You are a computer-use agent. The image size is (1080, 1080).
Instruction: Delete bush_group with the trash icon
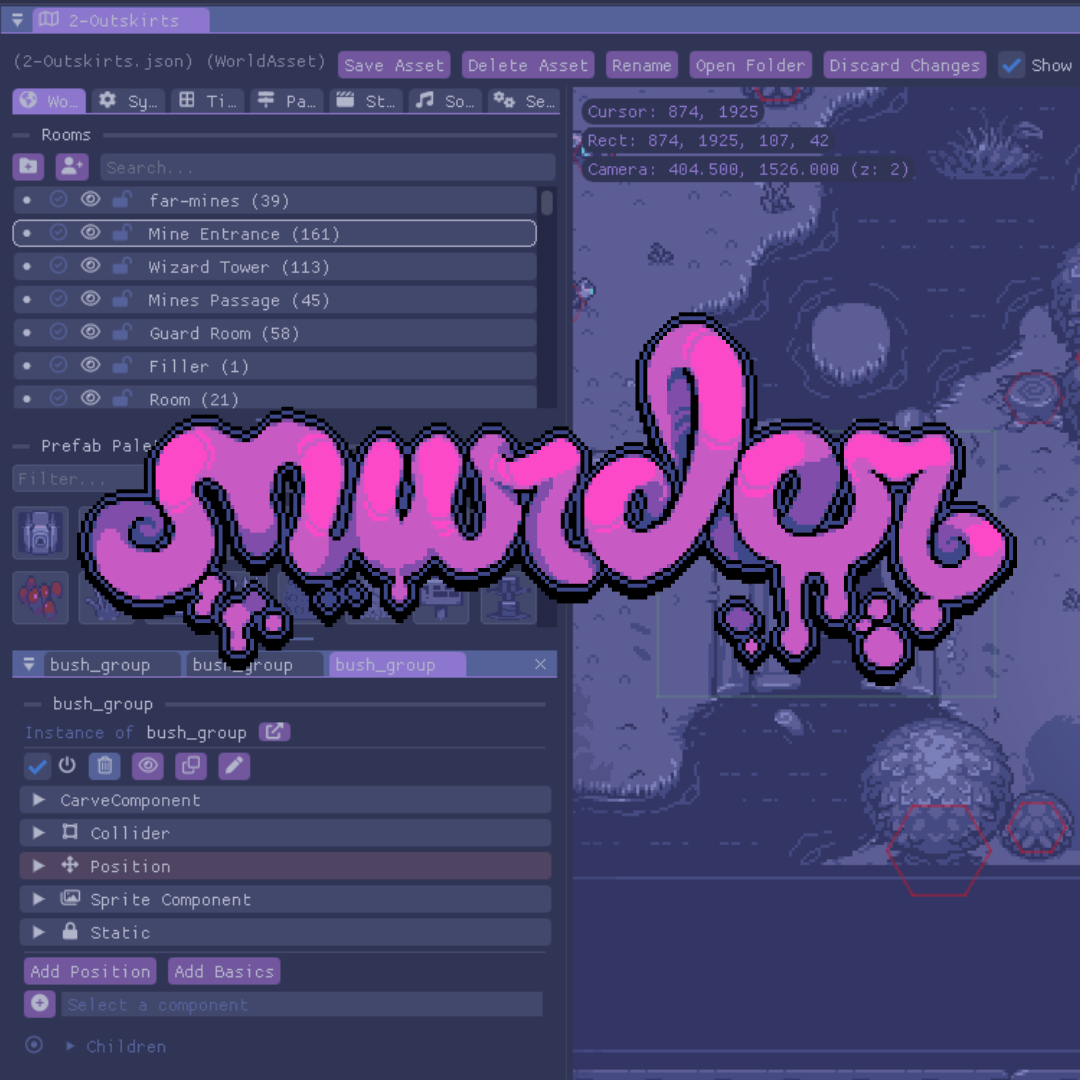(104, 766)
